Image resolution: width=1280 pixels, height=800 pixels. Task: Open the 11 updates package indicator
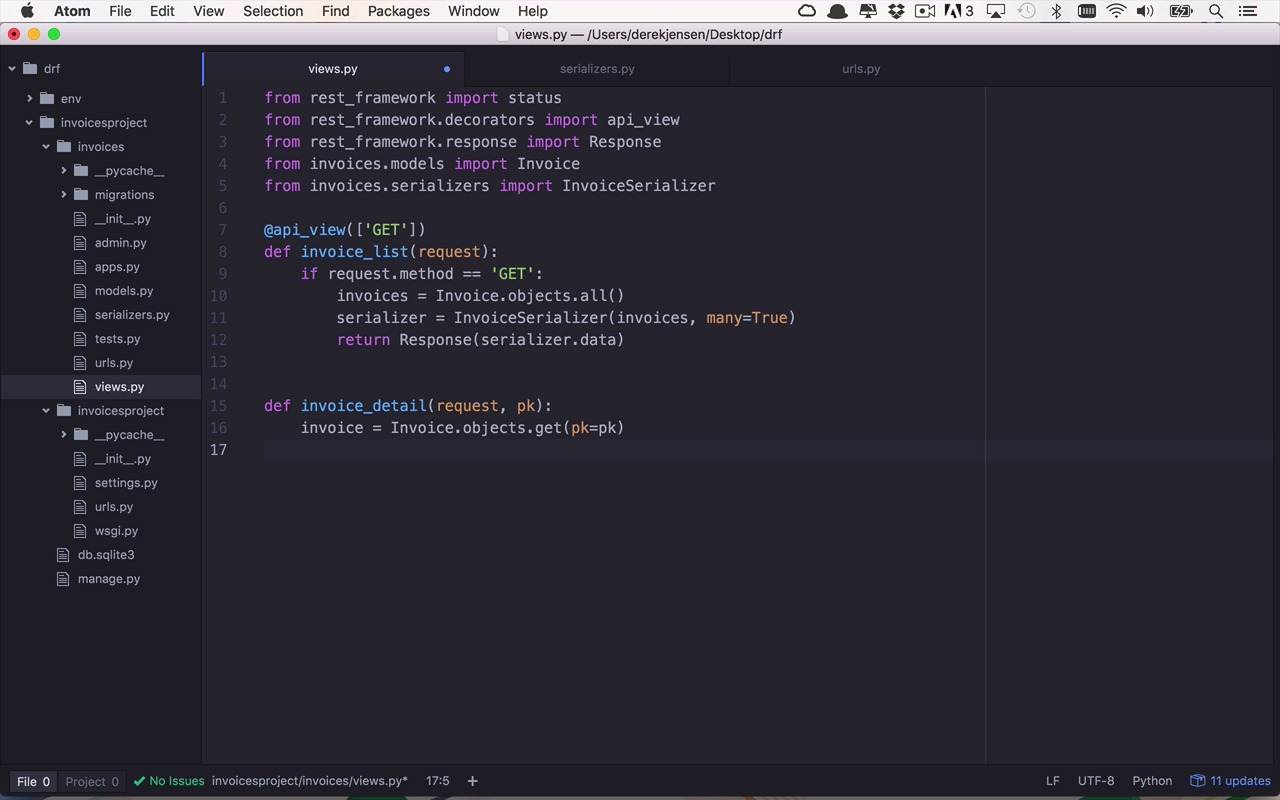click(1230, 781)
